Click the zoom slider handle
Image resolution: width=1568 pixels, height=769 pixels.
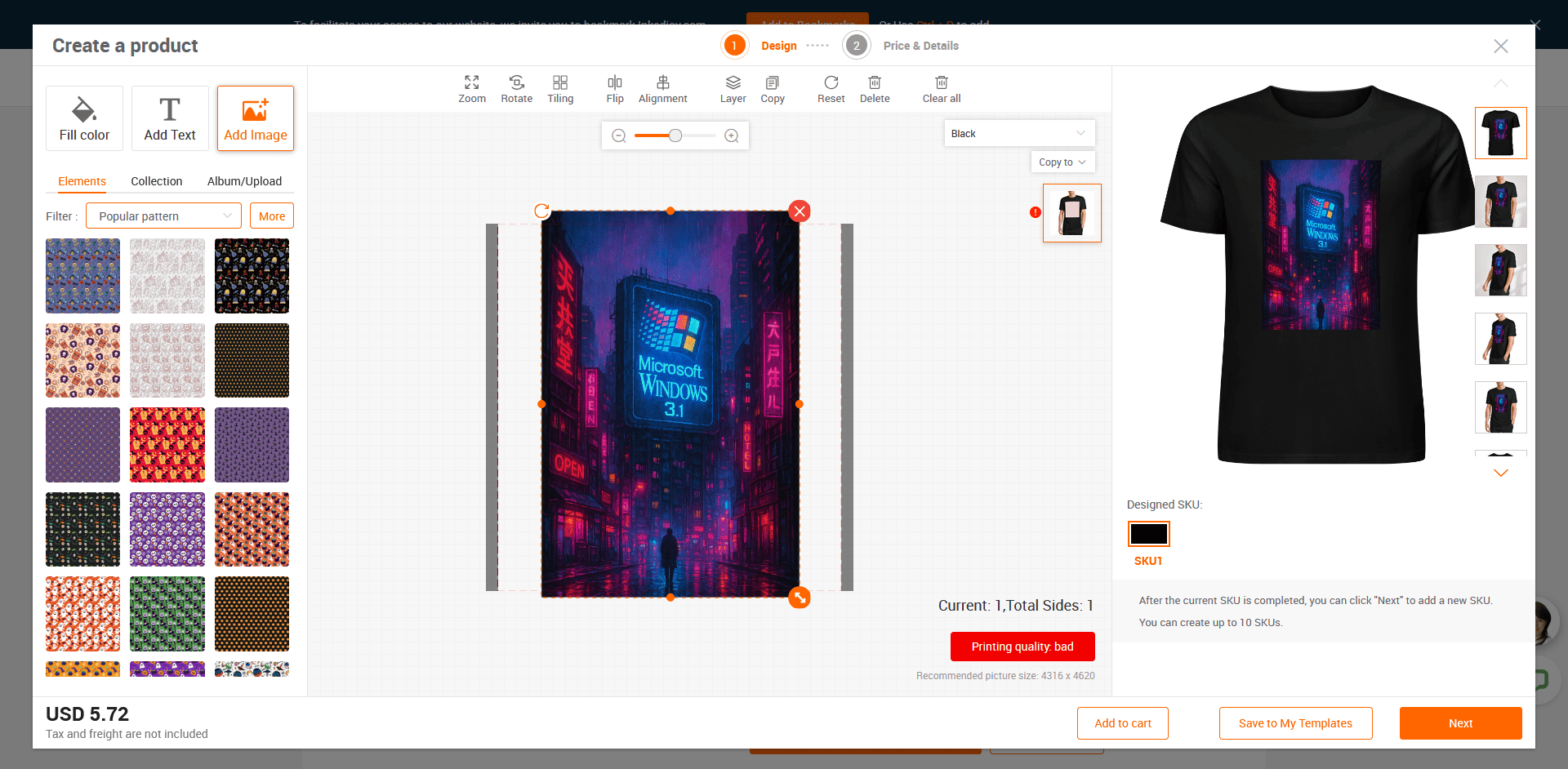675,136
